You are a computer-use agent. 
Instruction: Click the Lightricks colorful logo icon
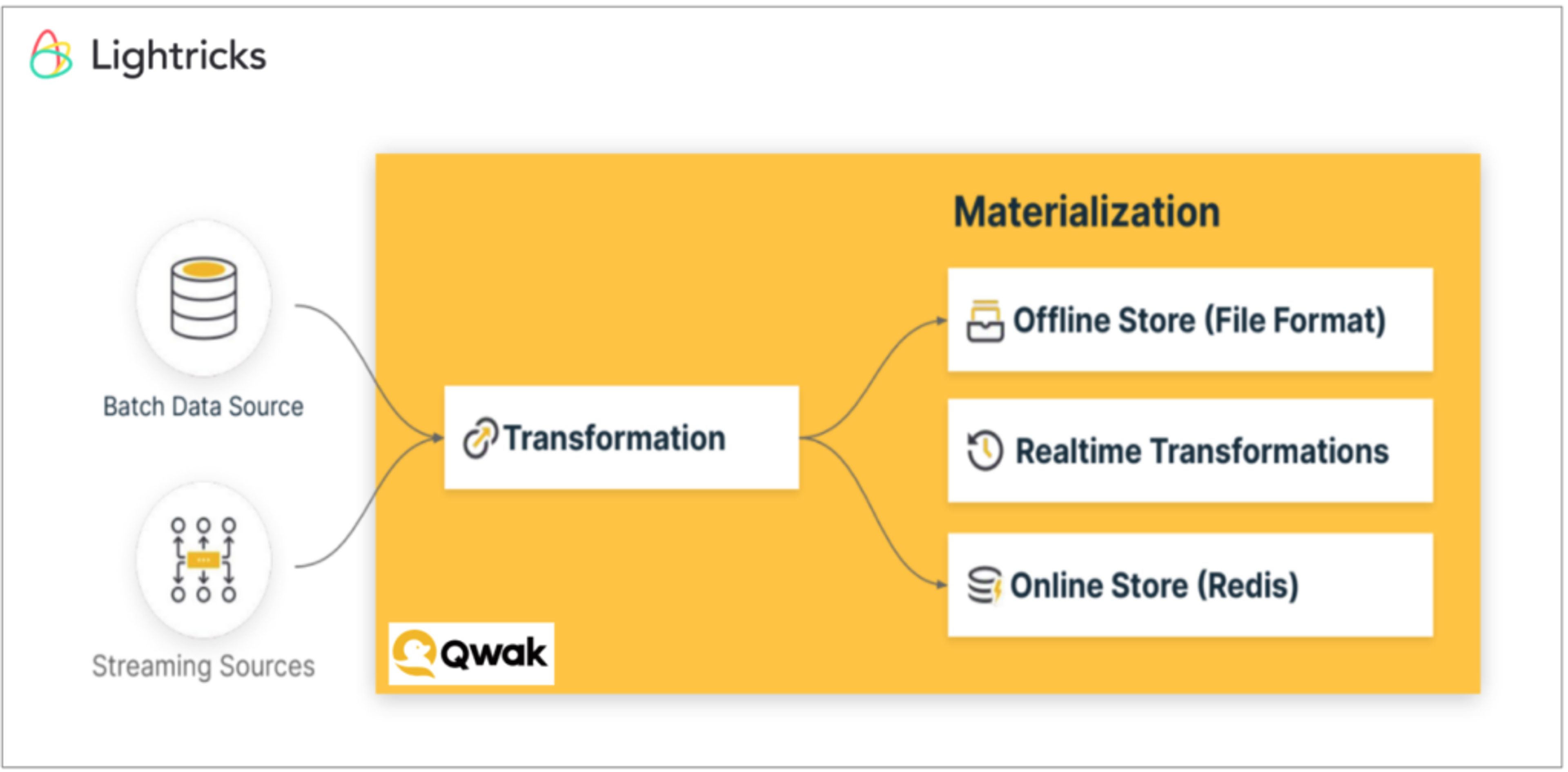(x=51, y=55)
